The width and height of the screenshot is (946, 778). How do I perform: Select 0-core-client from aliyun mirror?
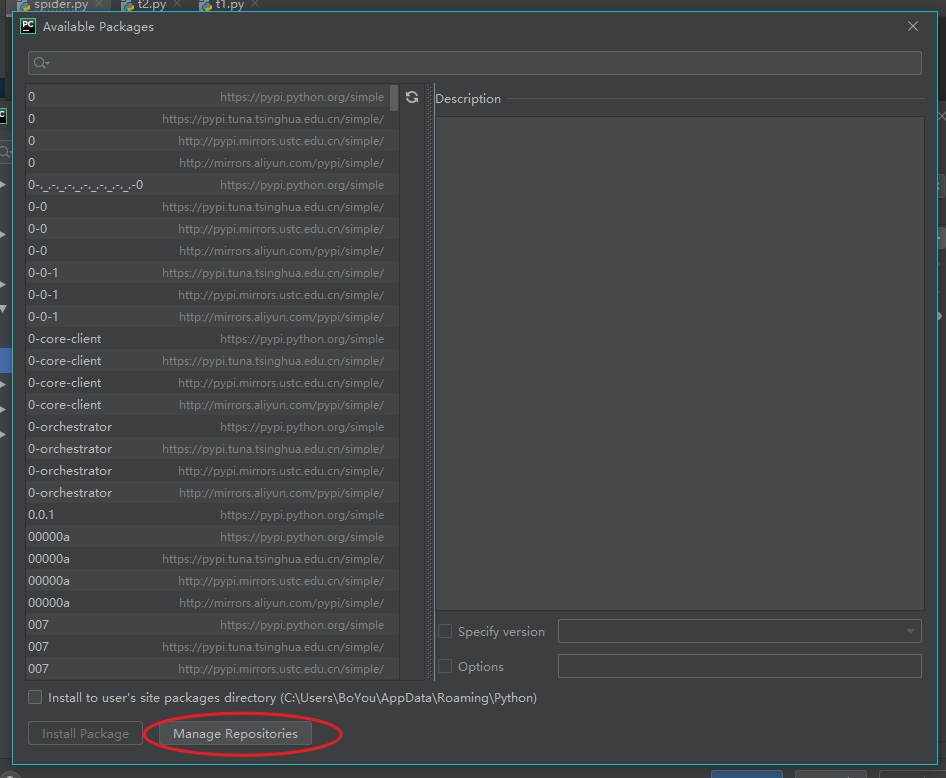(212, 405)
